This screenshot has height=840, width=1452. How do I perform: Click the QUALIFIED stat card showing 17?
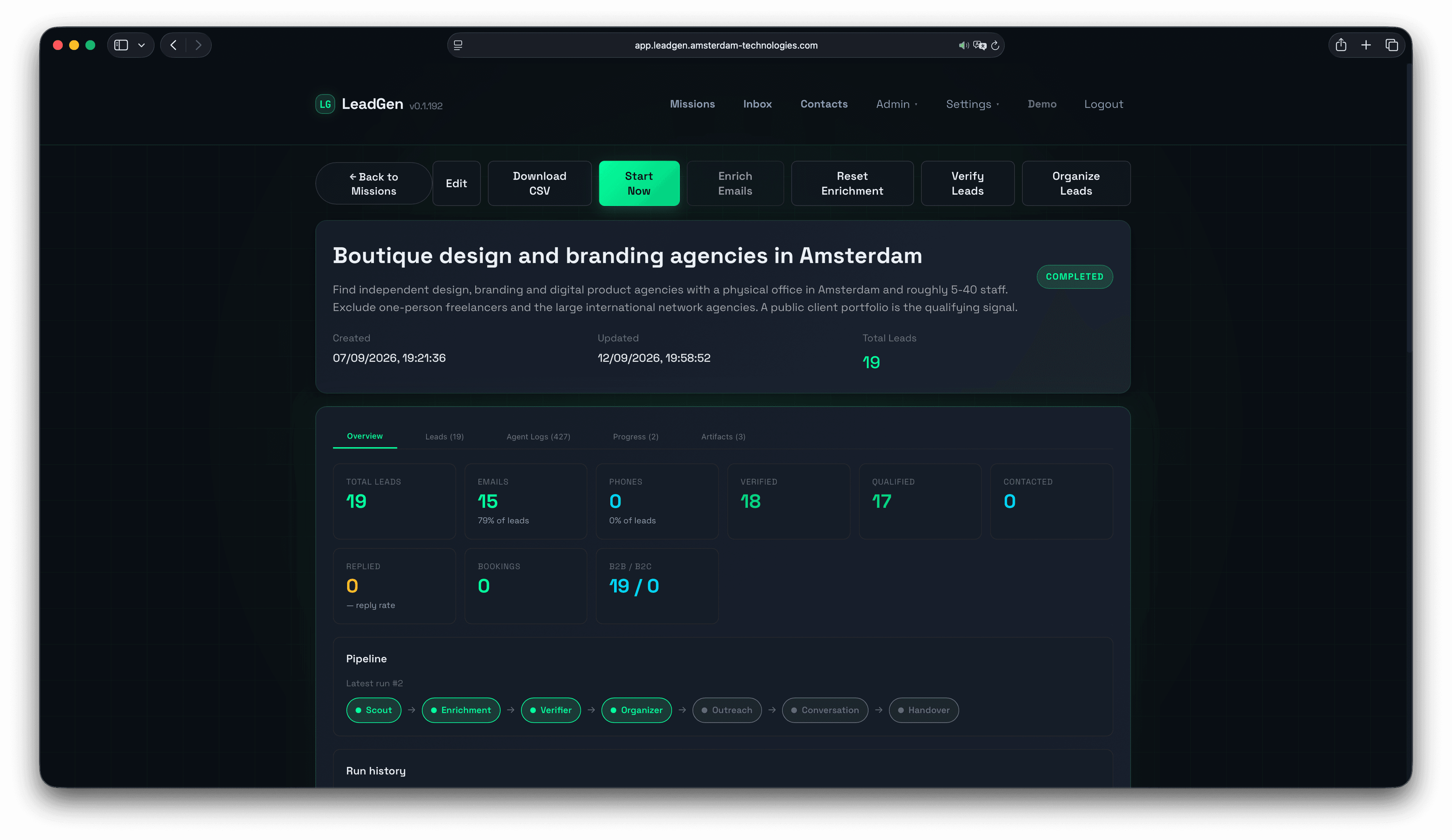tap(920, 501)
